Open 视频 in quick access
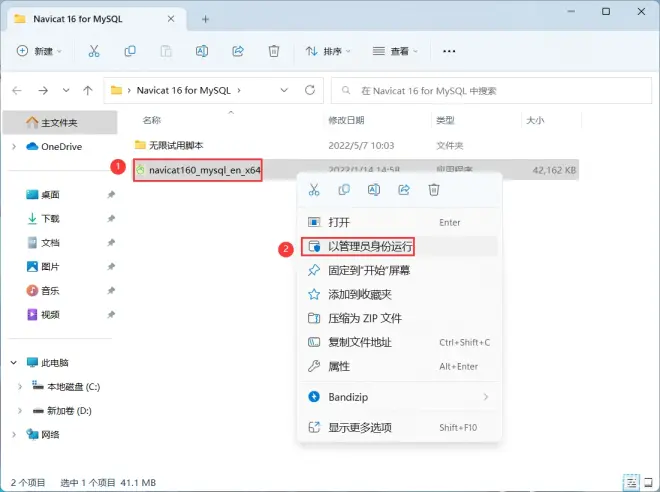Image resolution: width=660 pixels, height=492 pixels. (x=43, y=314)
